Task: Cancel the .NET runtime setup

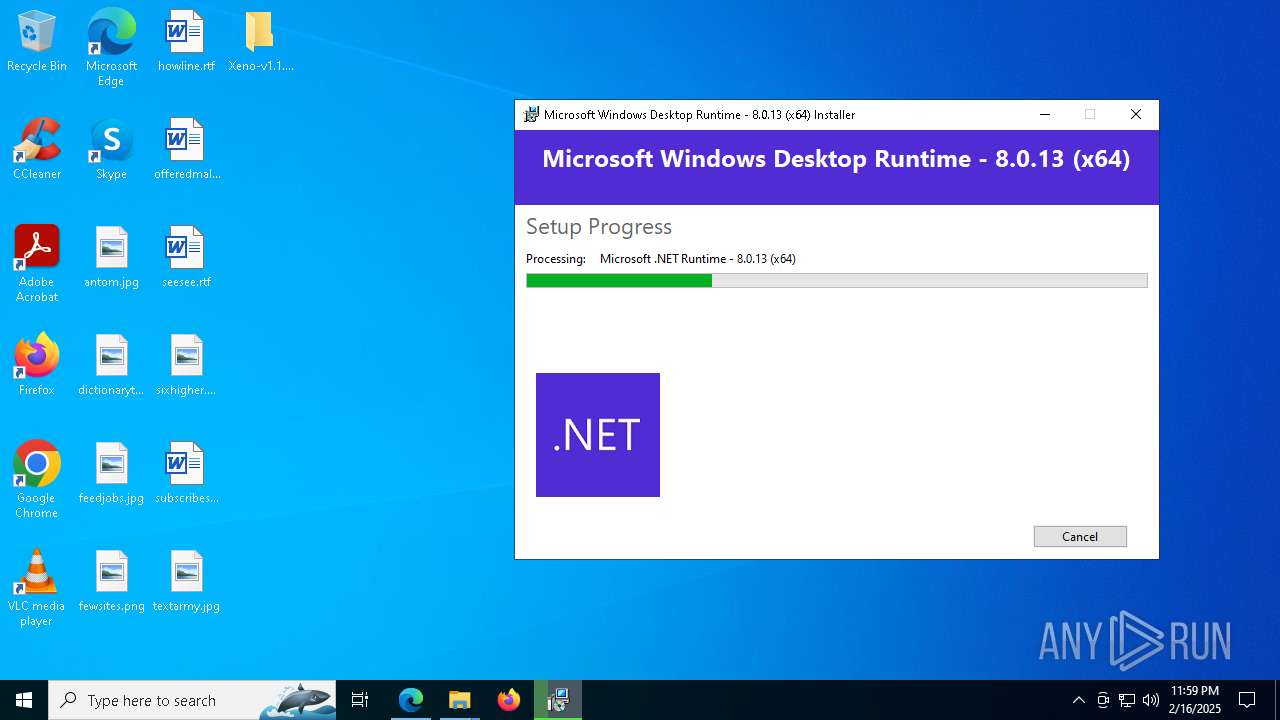Action: click(x=1080, y=537)
